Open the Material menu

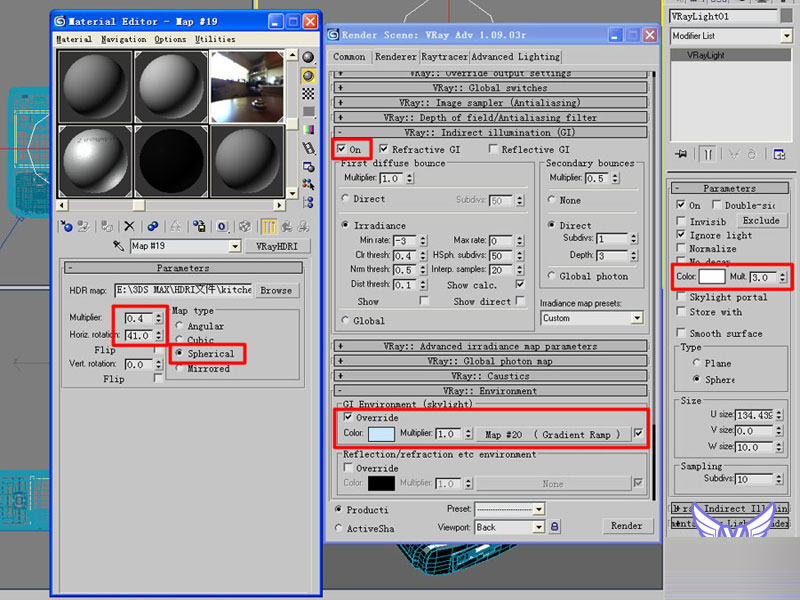74,39
